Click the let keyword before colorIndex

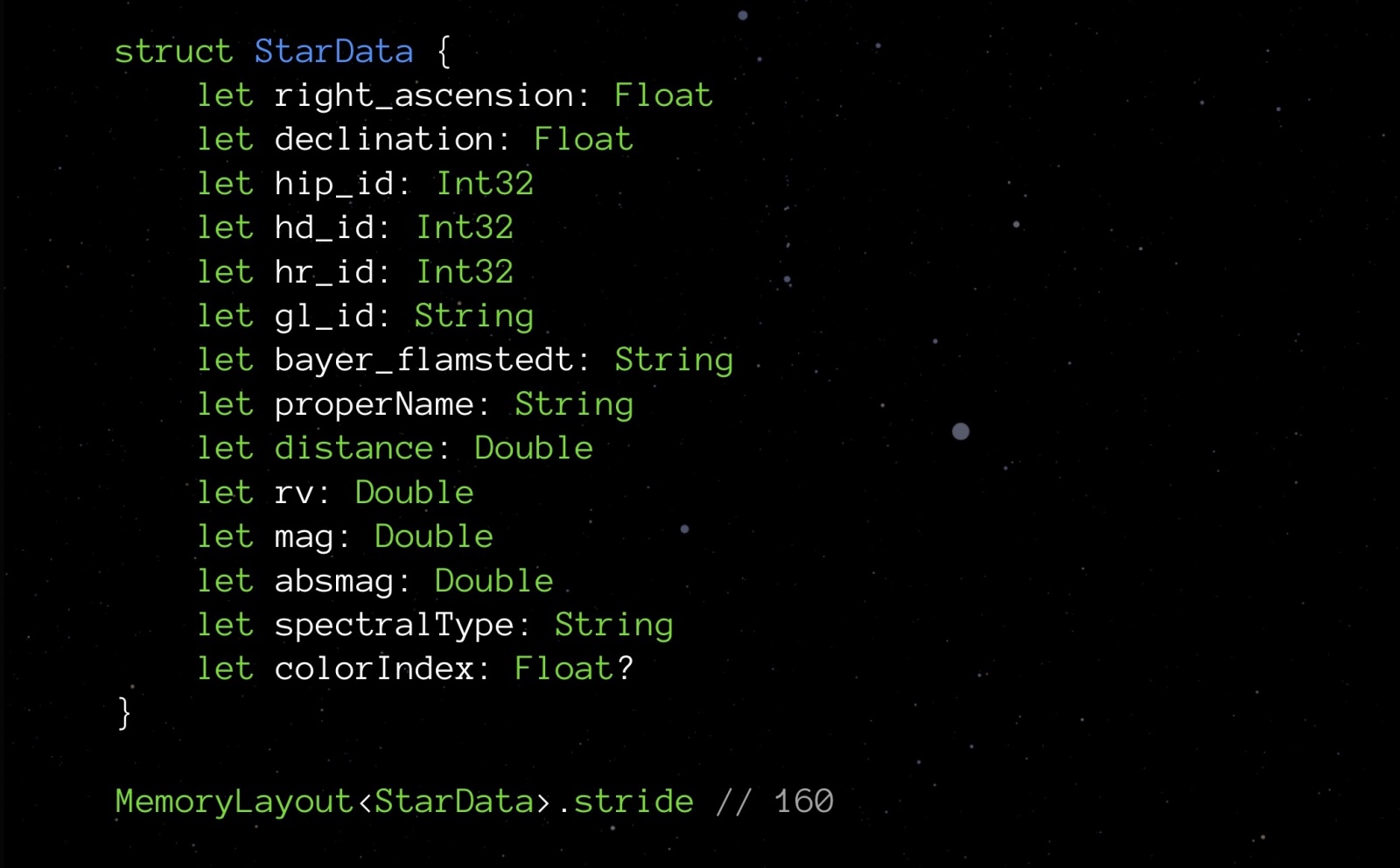pyautogui.click(x=225, y=668)
